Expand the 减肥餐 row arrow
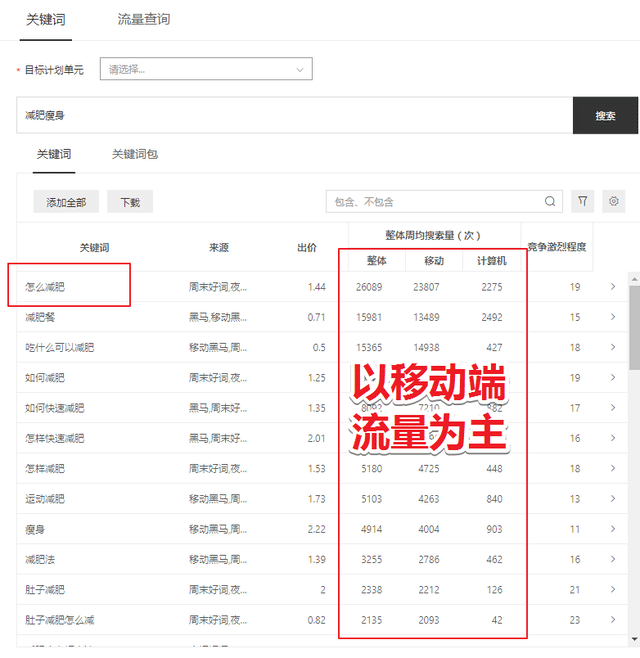The width and height of the screenshot is (640, 658). tap(613, 317)
